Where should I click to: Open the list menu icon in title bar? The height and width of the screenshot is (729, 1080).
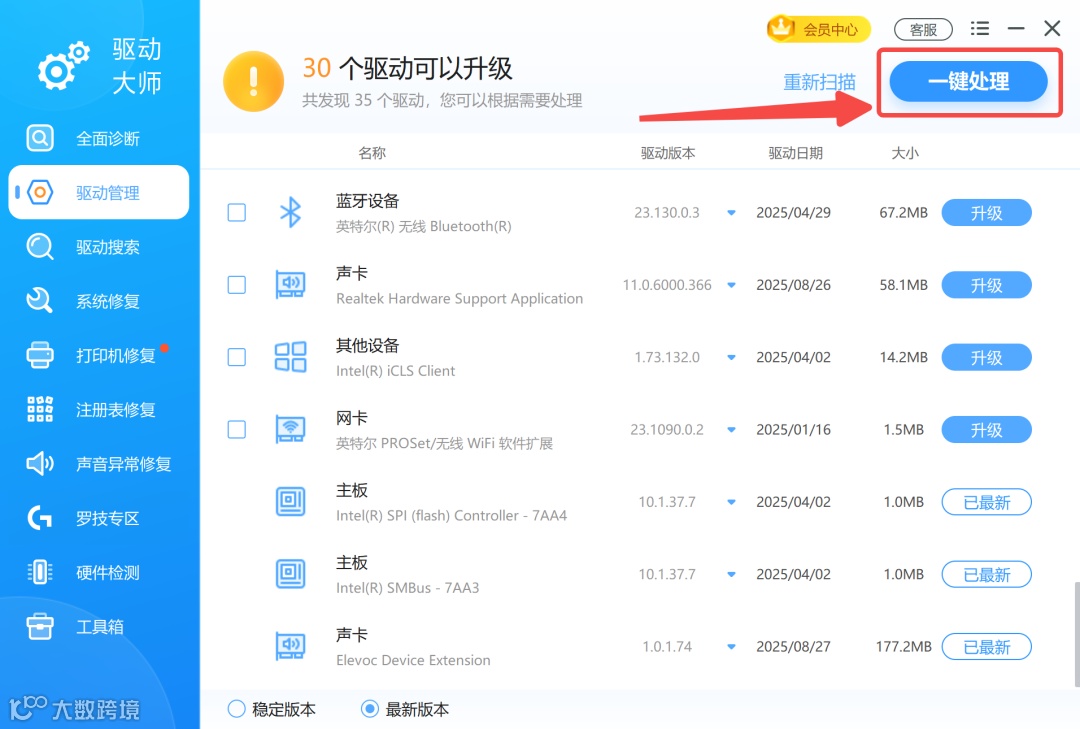[979, 28]
